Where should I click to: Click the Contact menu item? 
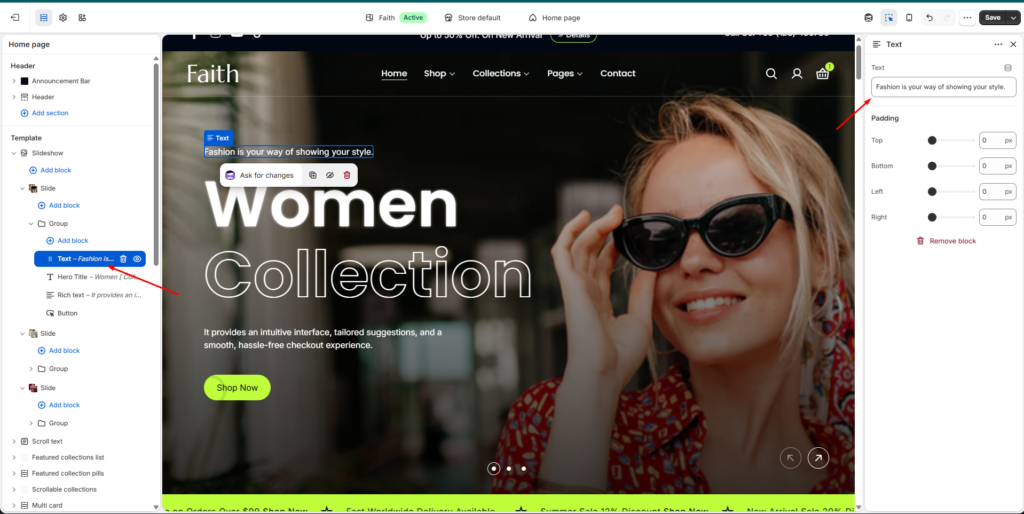618,73
